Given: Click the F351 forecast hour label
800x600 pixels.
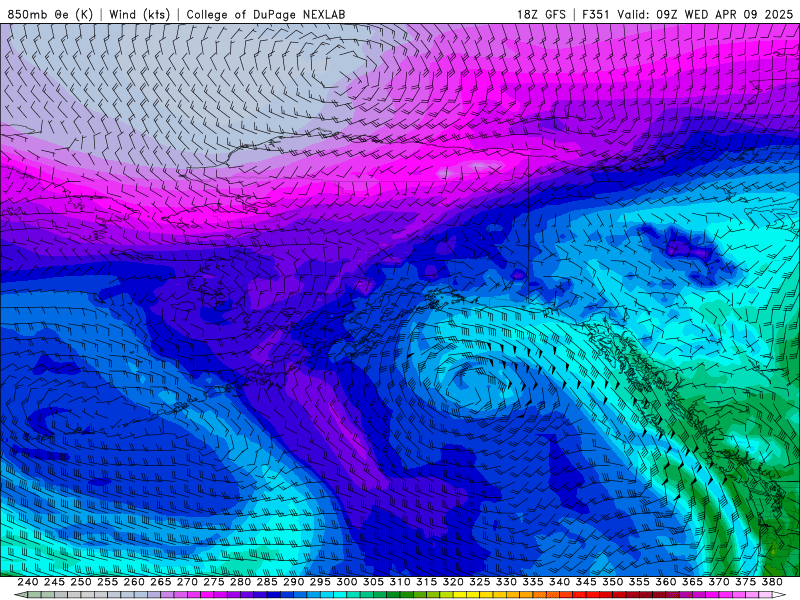Looking at the screenshot, I should (x=595, y=14).
